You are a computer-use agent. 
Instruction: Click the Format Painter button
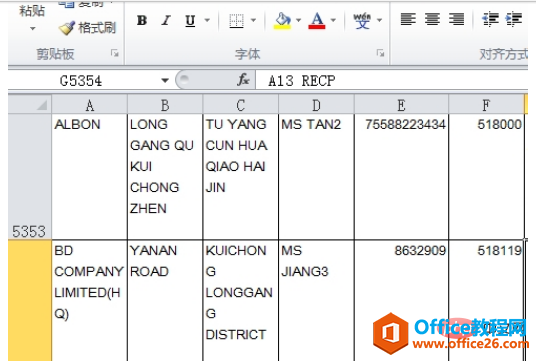88,28
